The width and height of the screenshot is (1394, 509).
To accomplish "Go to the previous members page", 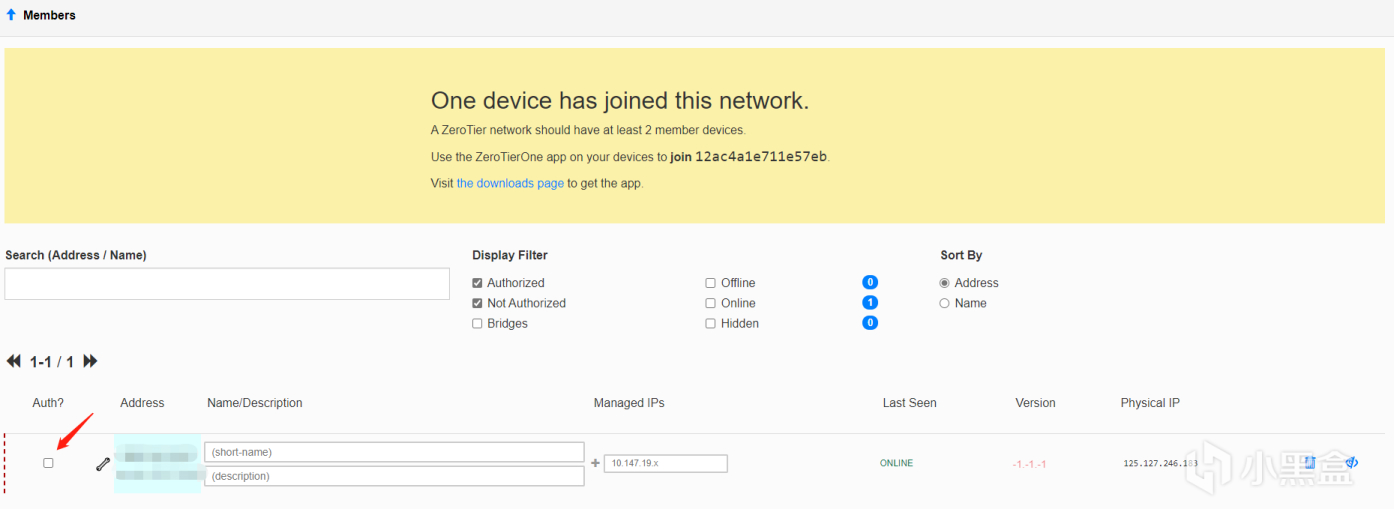I will point(14,361).
